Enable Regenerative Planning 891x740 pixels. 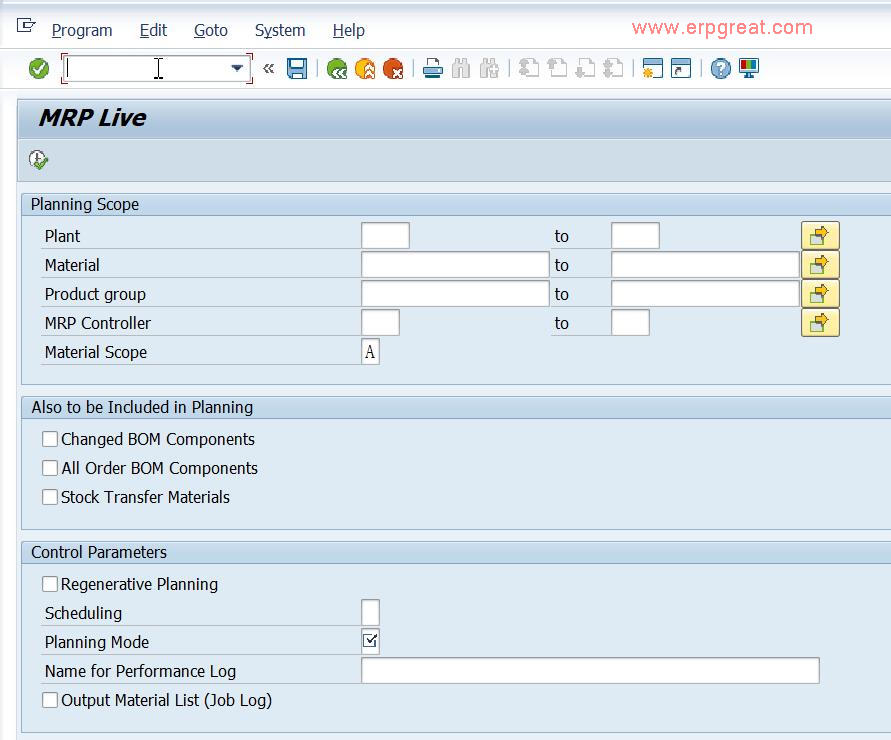point(49,584)
